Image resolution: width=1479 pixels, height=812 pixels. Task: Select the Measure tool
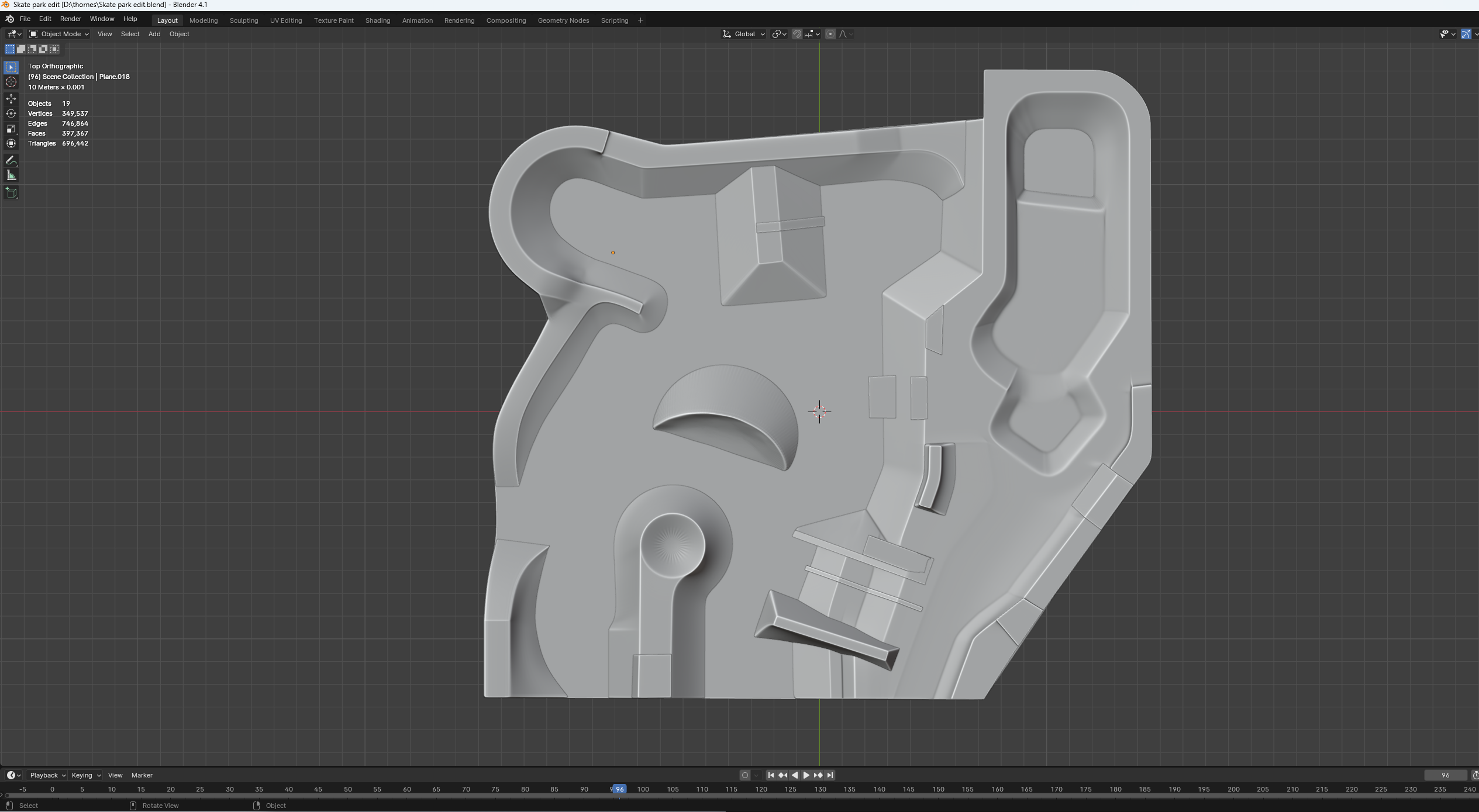pyautogui.click(x=11, y=175)
